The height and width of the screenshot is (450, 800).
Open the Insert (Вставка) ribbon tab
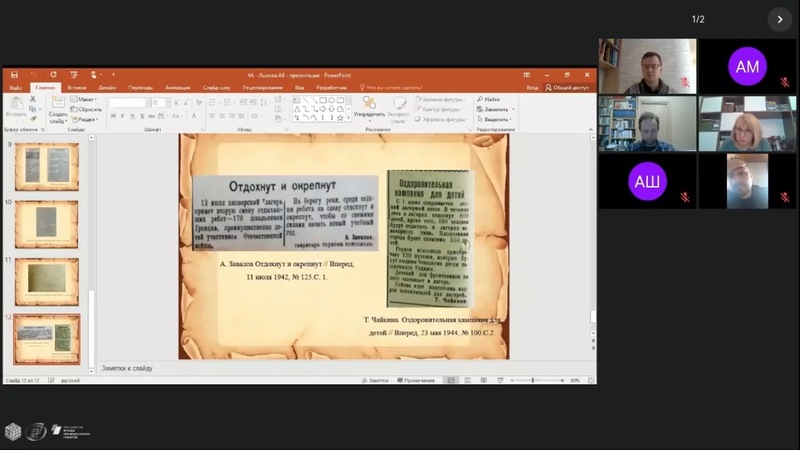(x=76, y=87)
